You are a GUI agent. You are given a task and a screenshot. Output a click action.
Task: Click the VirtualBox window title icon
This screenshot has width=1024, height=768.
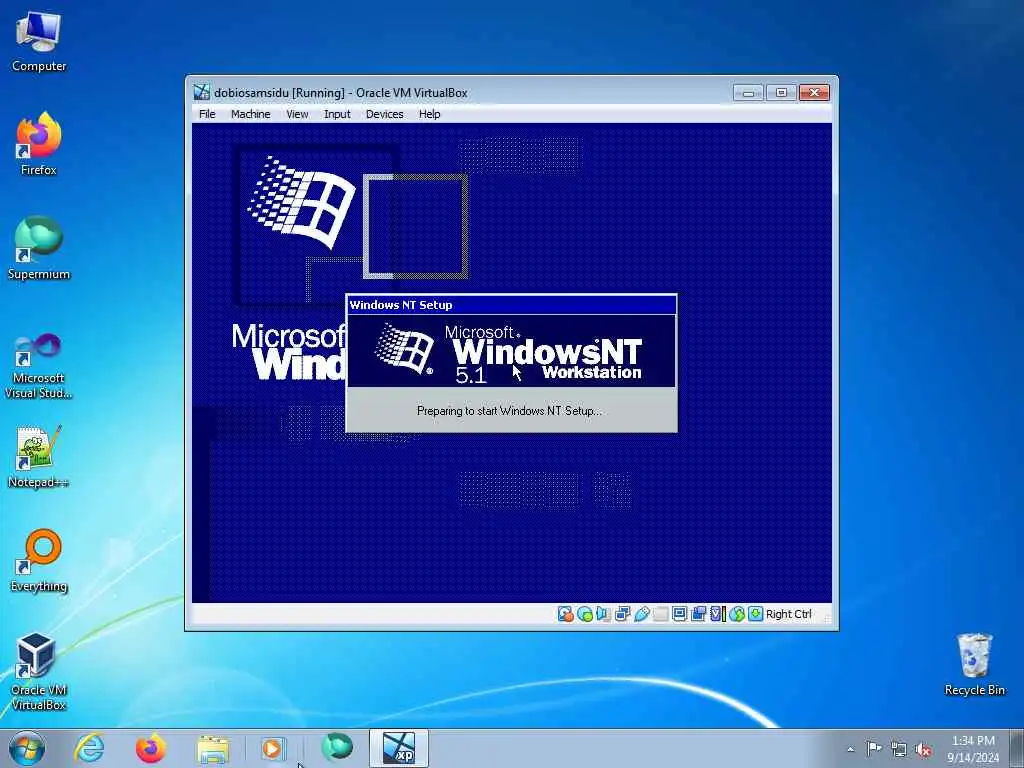(x=202, y=92)
